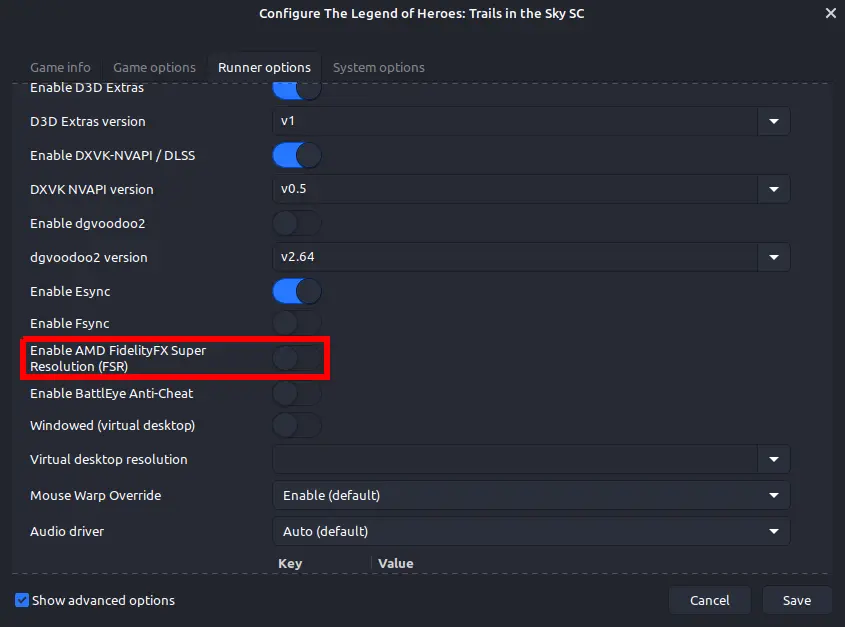Click the Enable BattlEye Anti-Cheat label
Viewport: 845px width, 627px height.
pos(112,393)
